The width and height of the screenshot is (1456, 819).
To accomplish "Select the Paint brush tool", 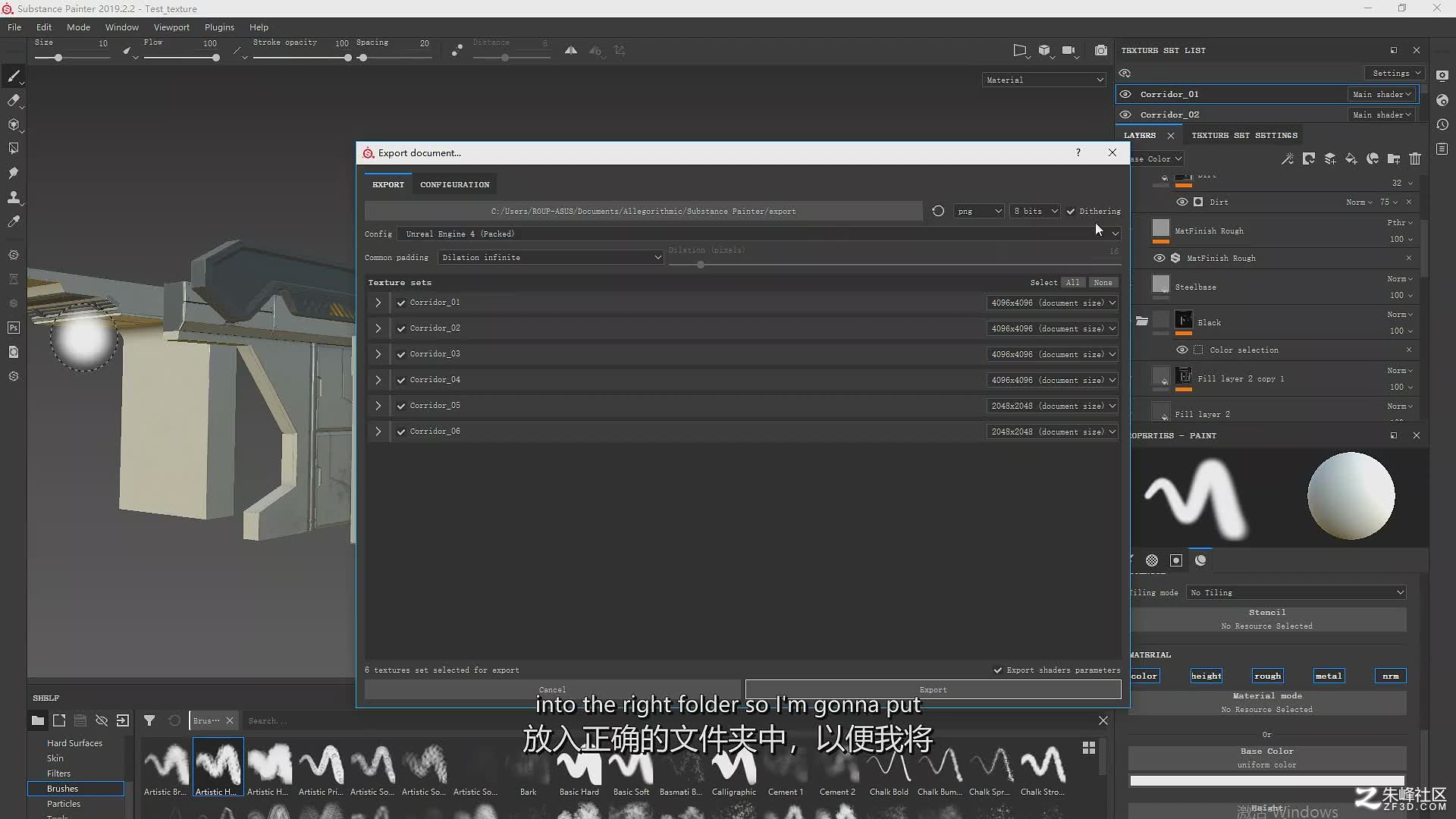I will pos(14,76).
